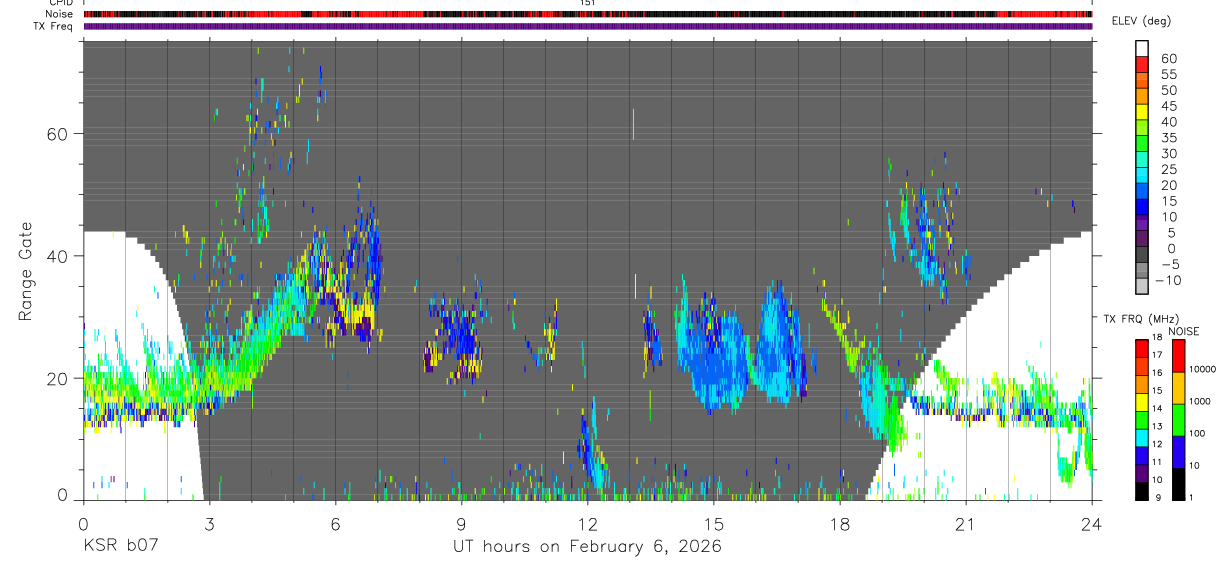This screenshot has width=1228, height=567.
Task: Click the x-axis tick label '18'
Action: 839,524
